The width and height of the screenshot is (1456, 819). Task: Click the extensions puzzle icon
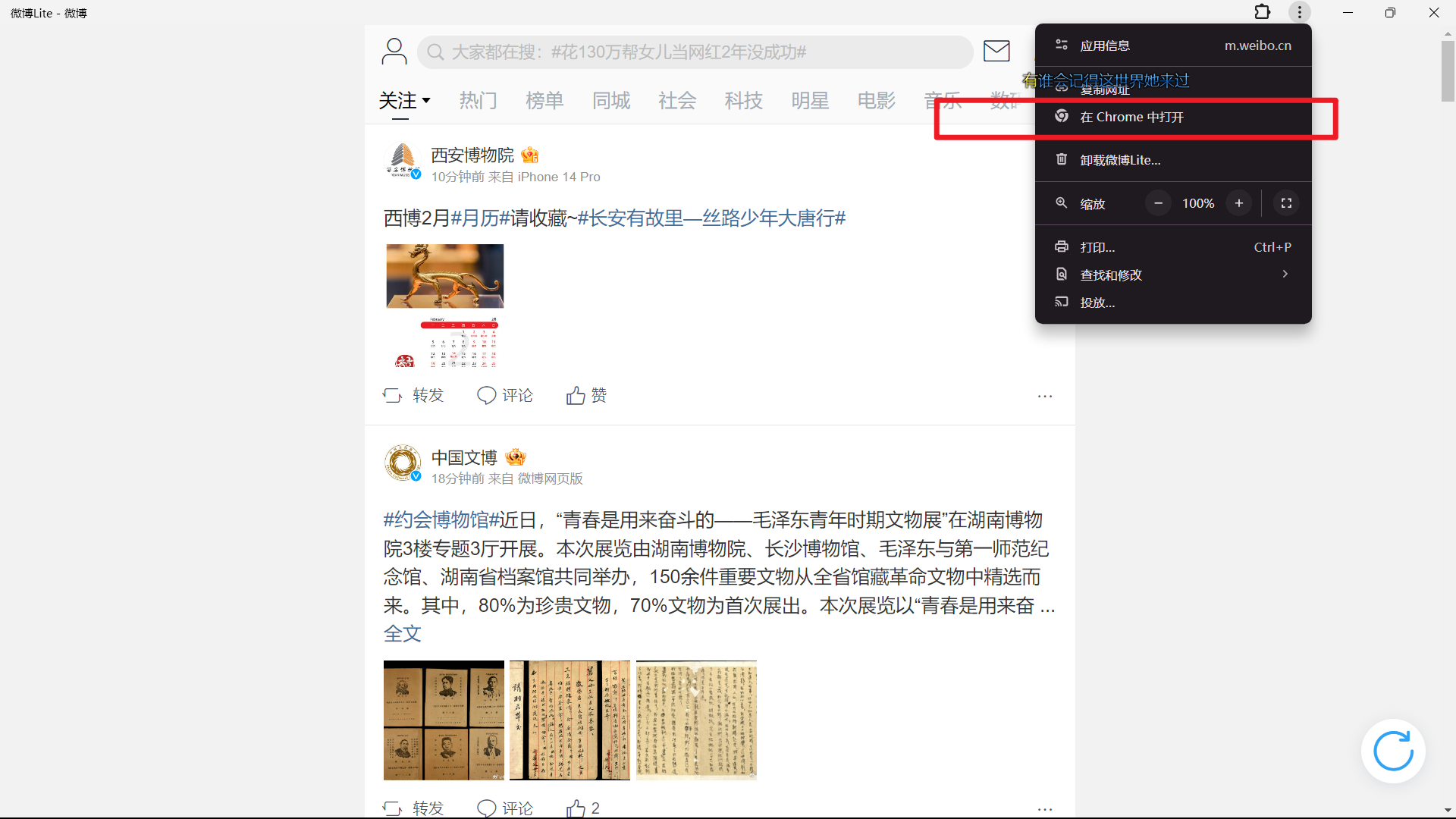1262,12
